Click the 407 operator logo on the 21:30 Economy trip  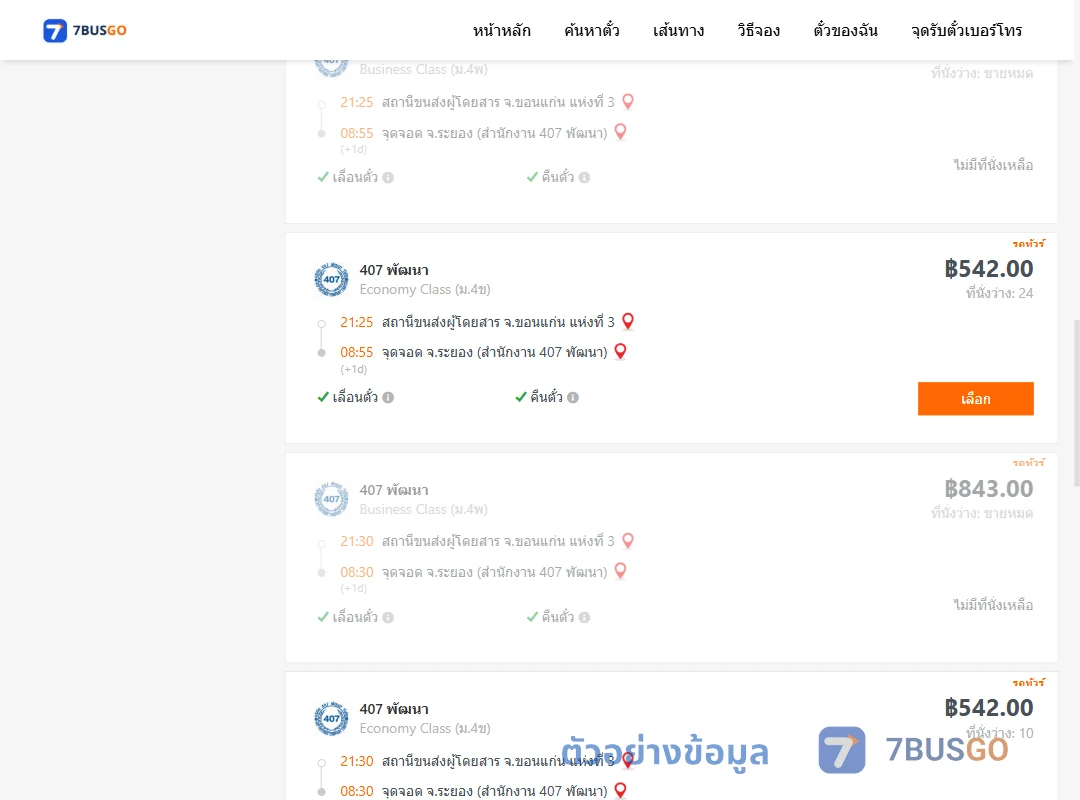click(331, 719)
